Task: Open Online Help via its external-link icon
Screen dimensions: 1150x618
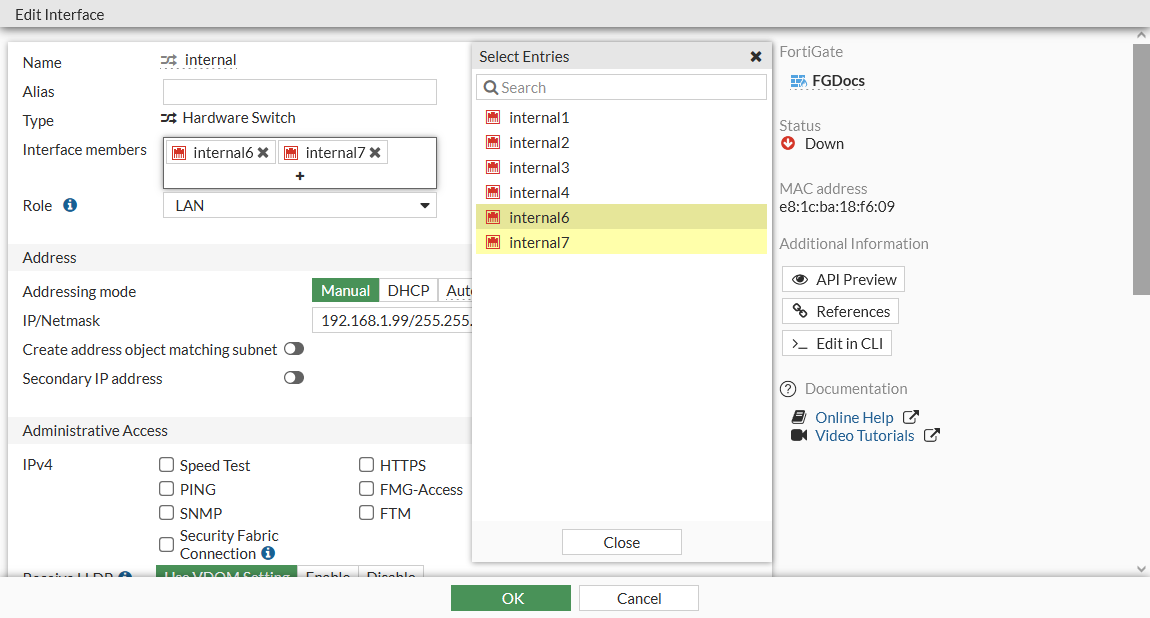Action: 911,416
